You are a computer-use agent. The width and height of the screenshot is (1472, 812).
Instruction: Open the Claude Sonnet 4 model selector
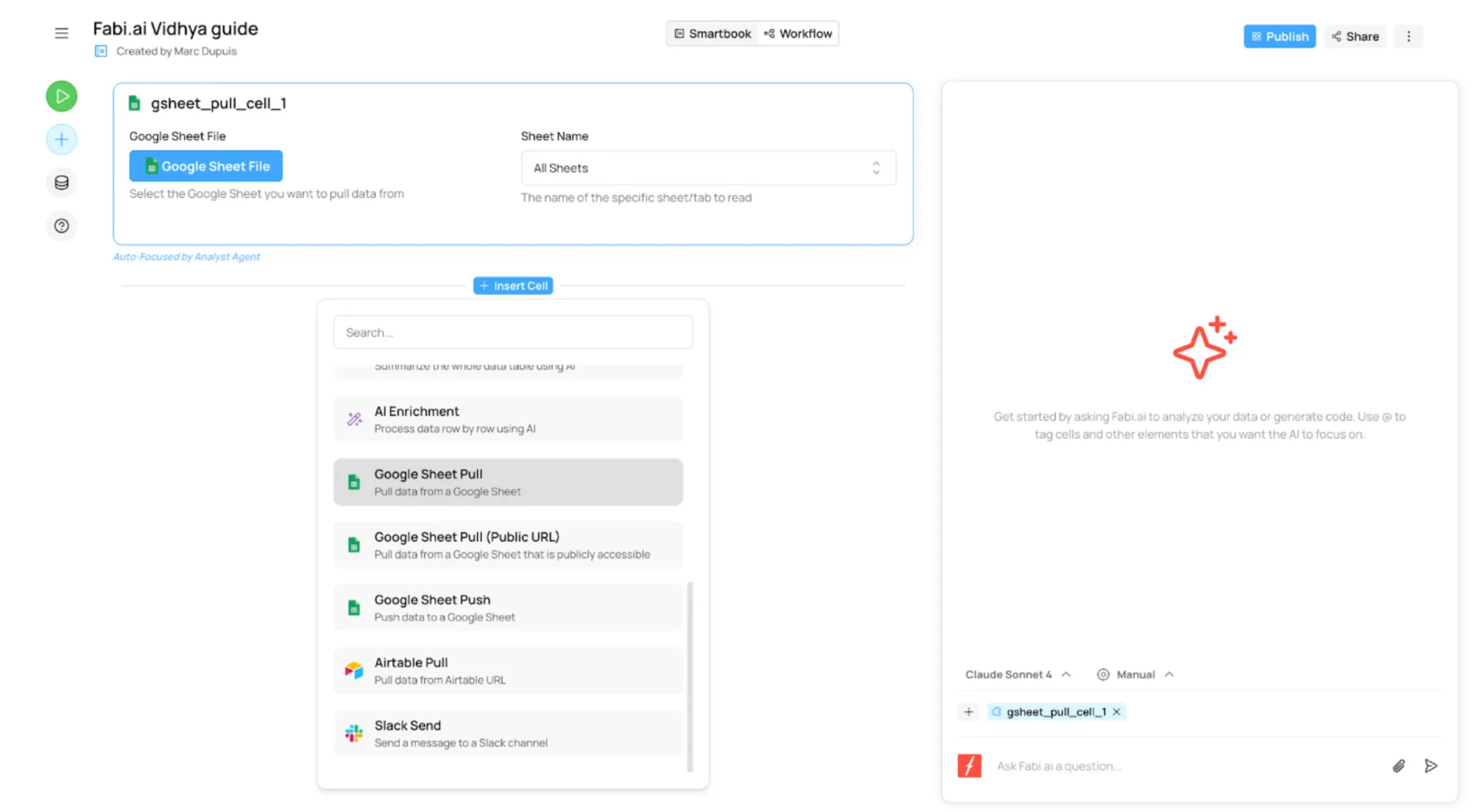point(1018,675)
